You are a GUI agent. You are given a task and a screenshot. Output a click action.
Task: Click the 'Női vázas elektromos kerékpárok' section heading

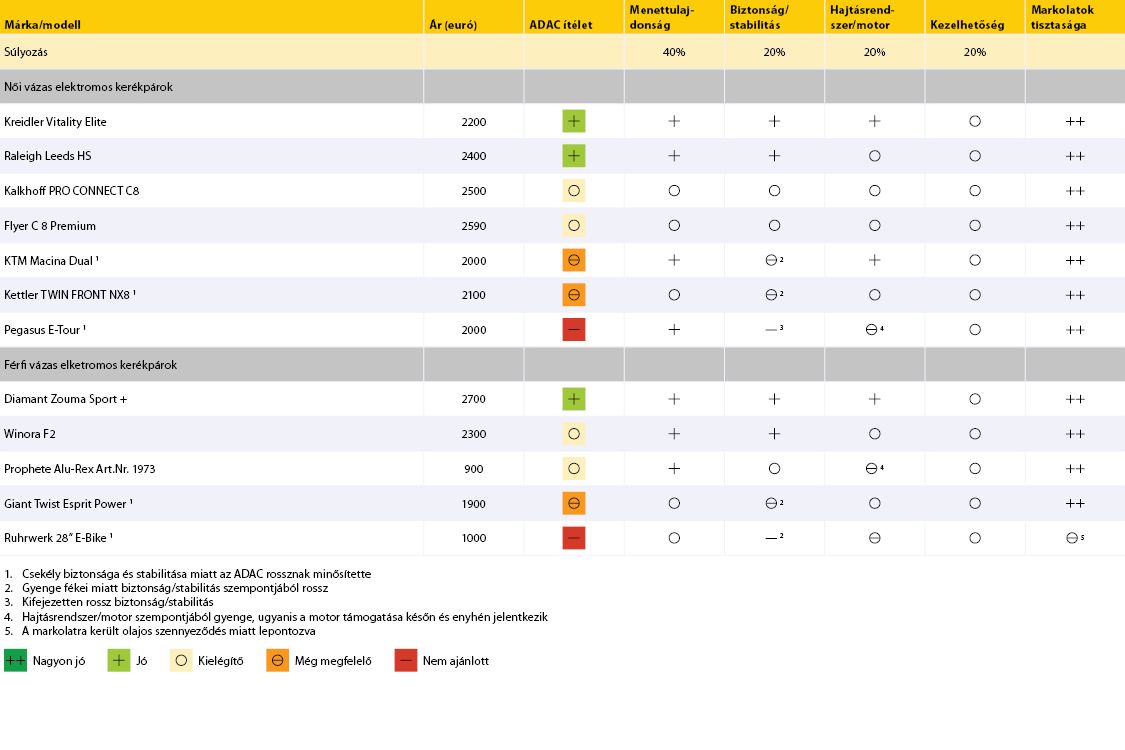88,87
